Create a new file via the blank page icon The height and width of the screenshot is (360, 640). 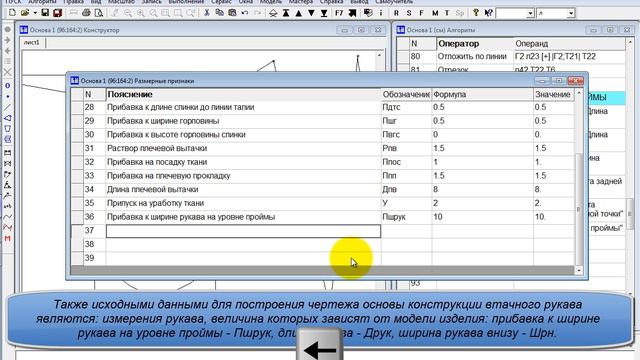coord(12,13)
